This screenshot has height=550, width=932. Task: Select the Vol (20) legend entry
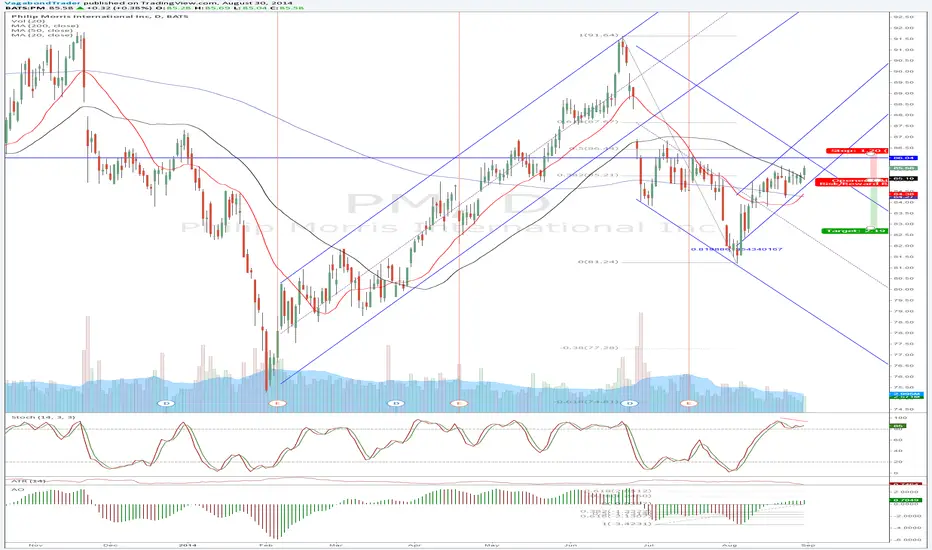27,21
